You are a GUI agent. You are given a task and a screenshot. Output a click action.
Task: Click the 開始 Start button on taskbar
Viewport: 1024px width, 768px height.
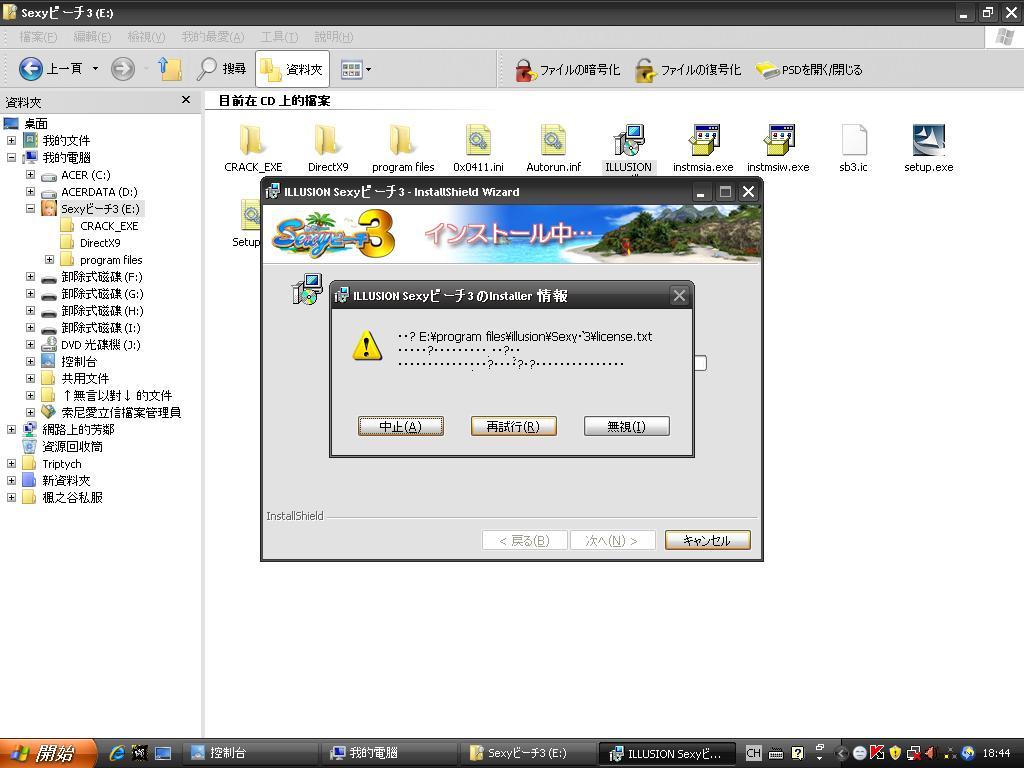(47, 753)
